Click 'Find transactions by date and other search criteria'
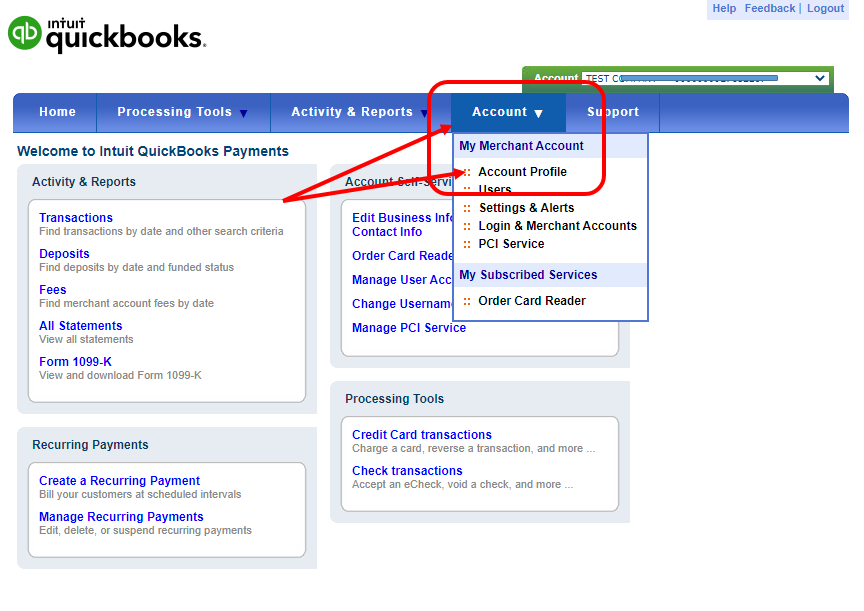This screenshot has height=611, width=864. coord(161,231)
